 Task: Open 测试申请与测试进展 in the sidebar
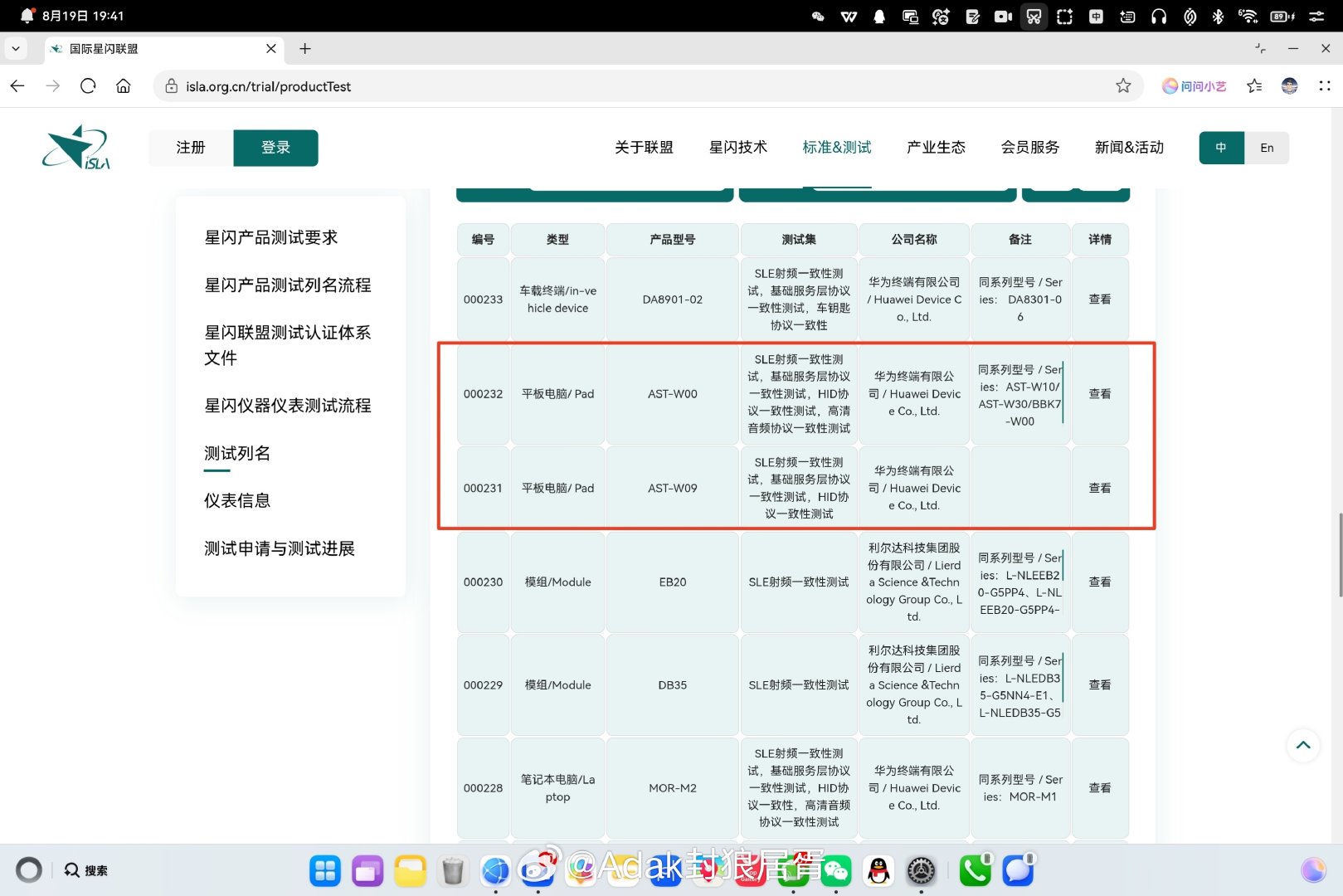280,548
